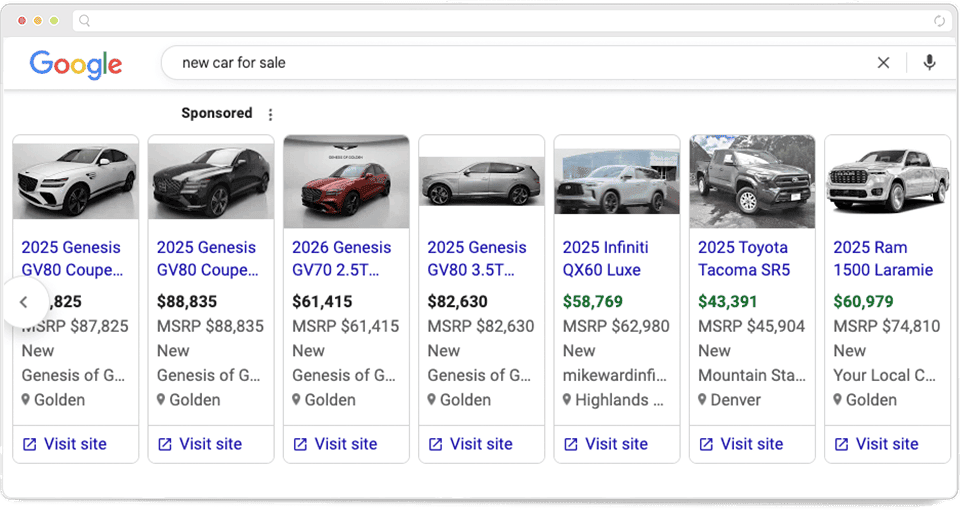Screen dimensions: 960x510
Task: Click external link icon on $87,825 card
Action: click(x=29, y=444)
